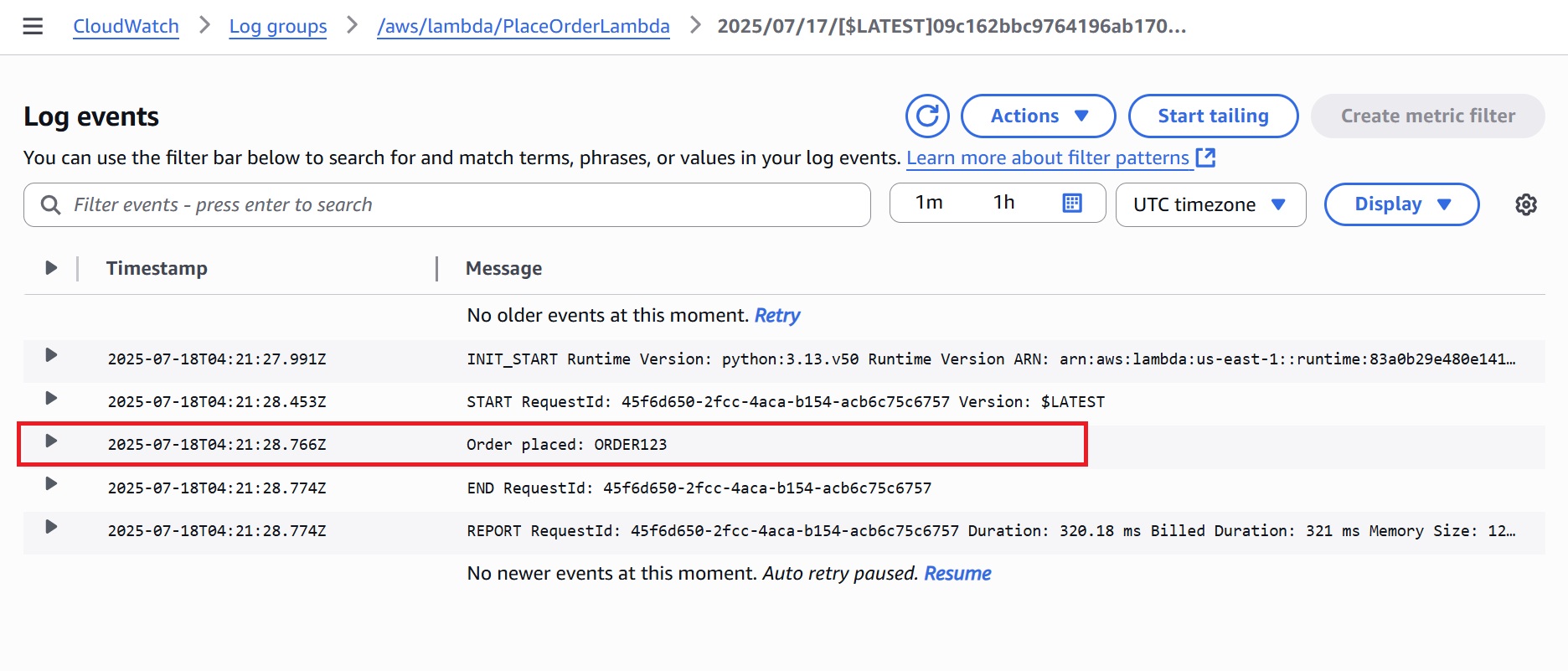Open the UTC timezone dropdown
Image resolution: width=1568 pixels, height=671 pixels.
1210,204
